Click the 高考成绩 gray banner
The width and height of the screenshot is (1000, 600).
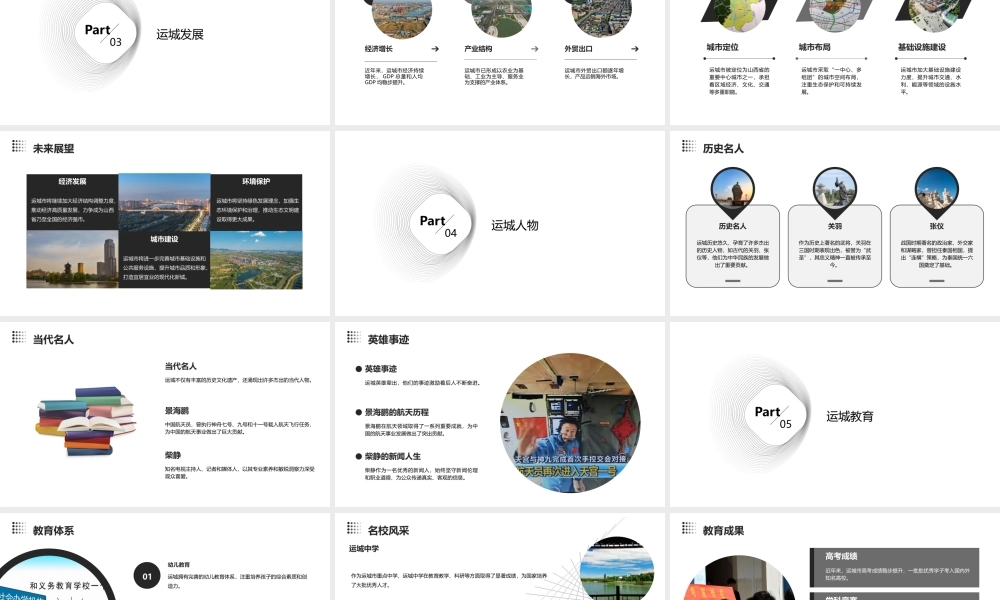tap(894, 566)
